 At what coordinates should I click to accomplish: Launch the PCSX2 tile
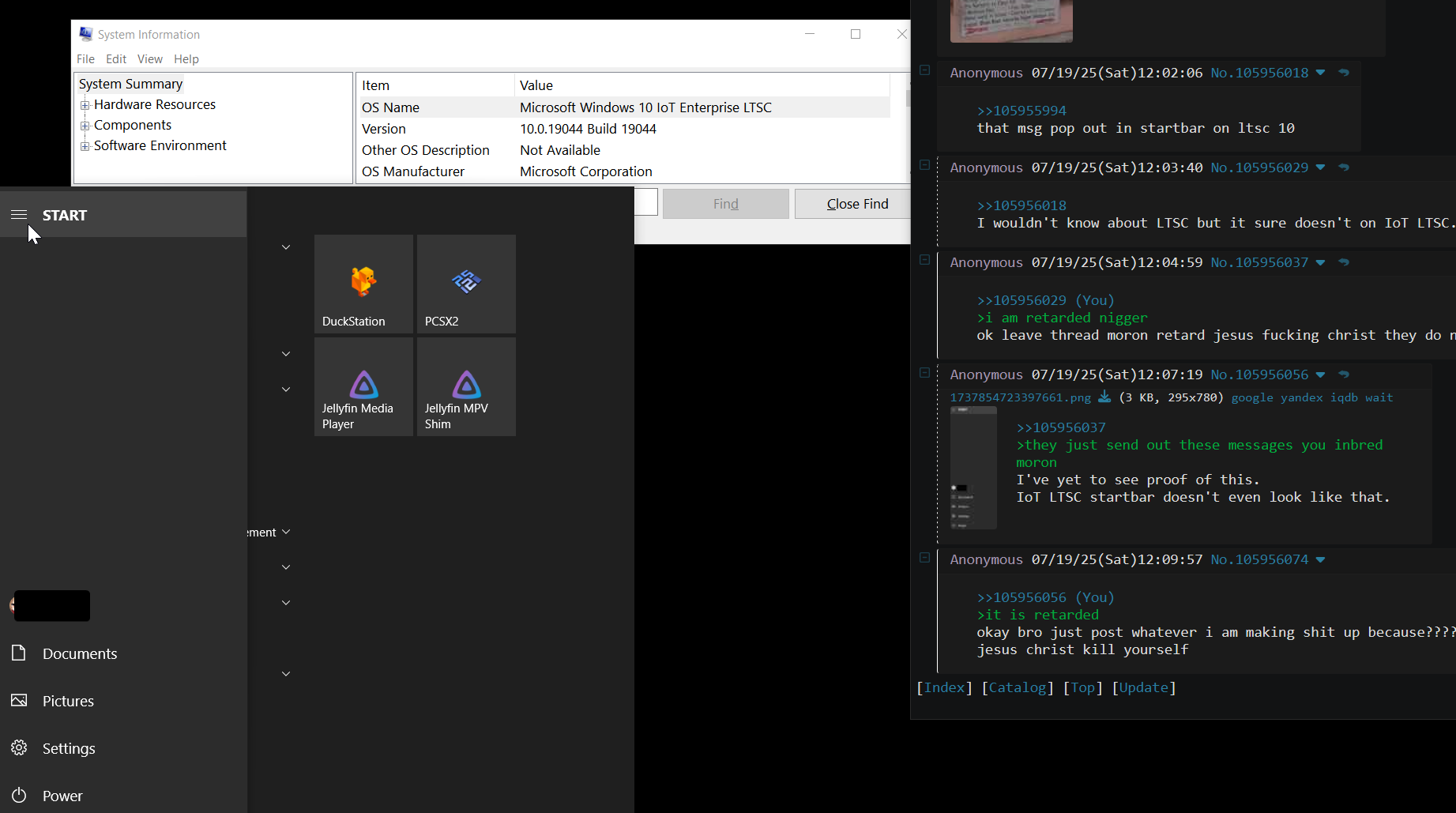click(466, 284)
